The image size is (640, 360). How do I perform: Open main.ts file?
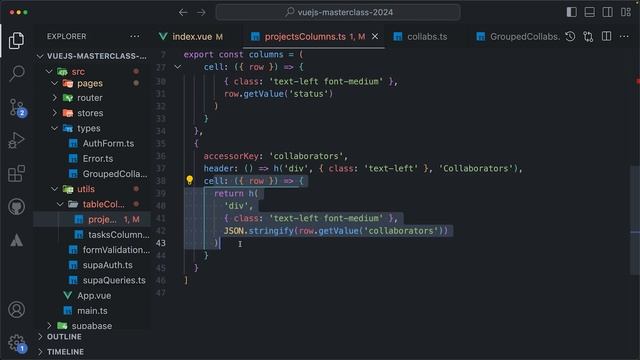point(92,311)
